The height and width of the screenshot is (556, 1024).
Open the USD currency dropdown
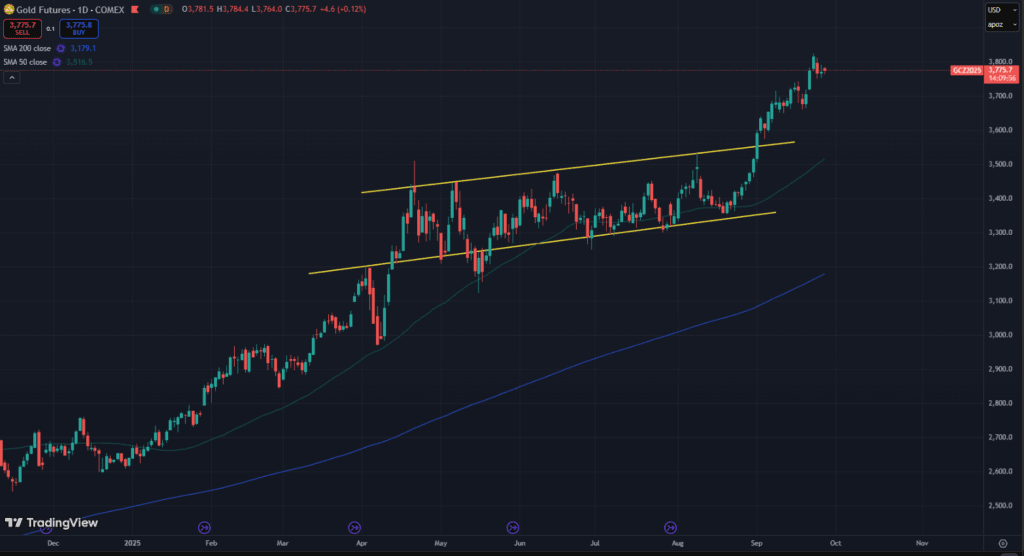pyautogui.click(x=1001, y=9)
